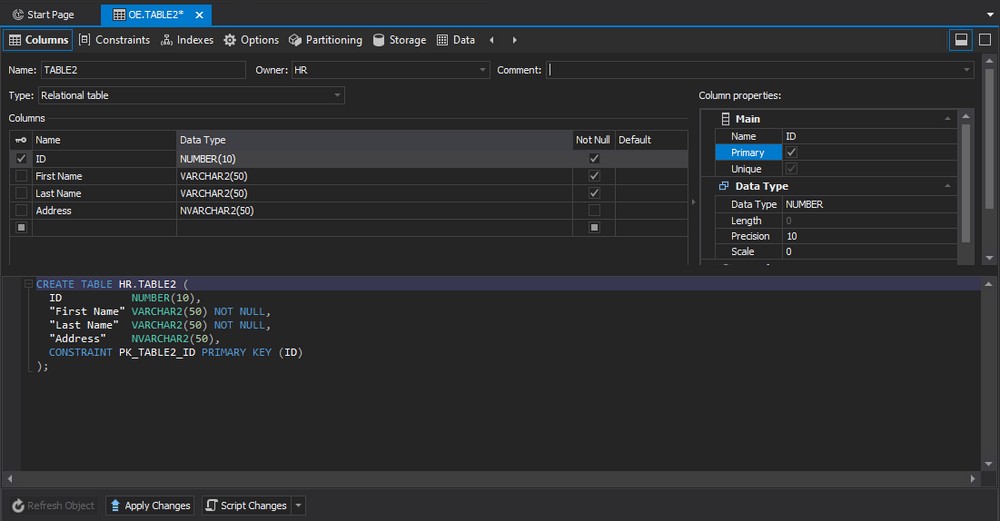Click the table icon on OE.TABLE2 tab
Viewport: 1000px width, 521px height.
click(x=119, y=15)
